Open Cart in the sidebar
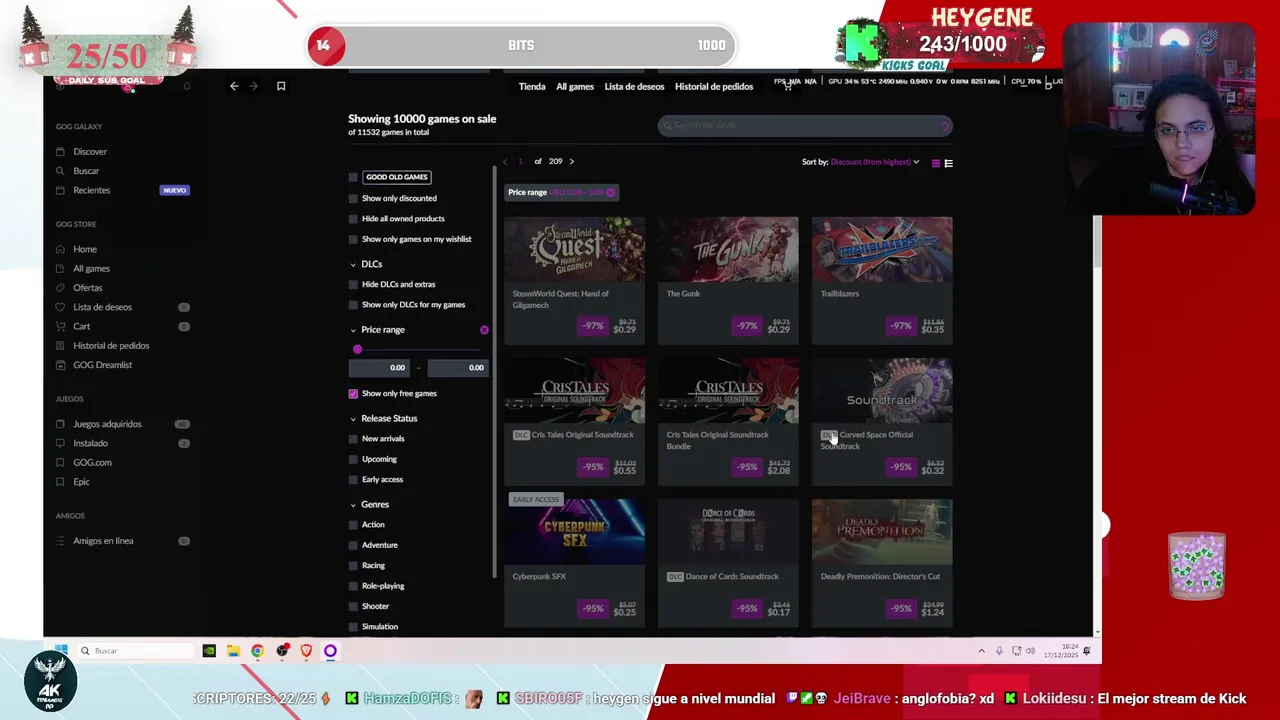 point(81,326)
